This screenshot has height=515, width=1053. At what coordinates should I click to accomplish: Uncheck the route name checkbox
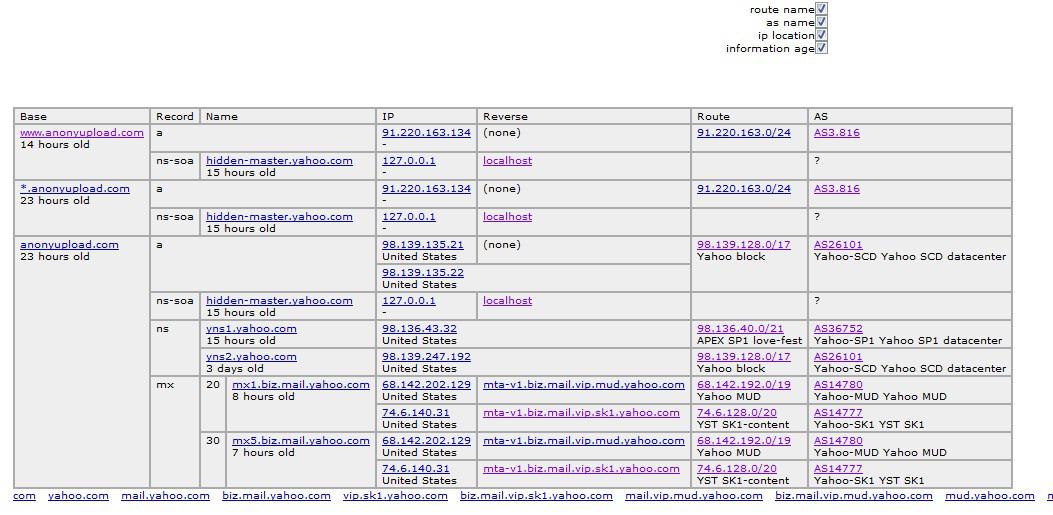(821, 9)
